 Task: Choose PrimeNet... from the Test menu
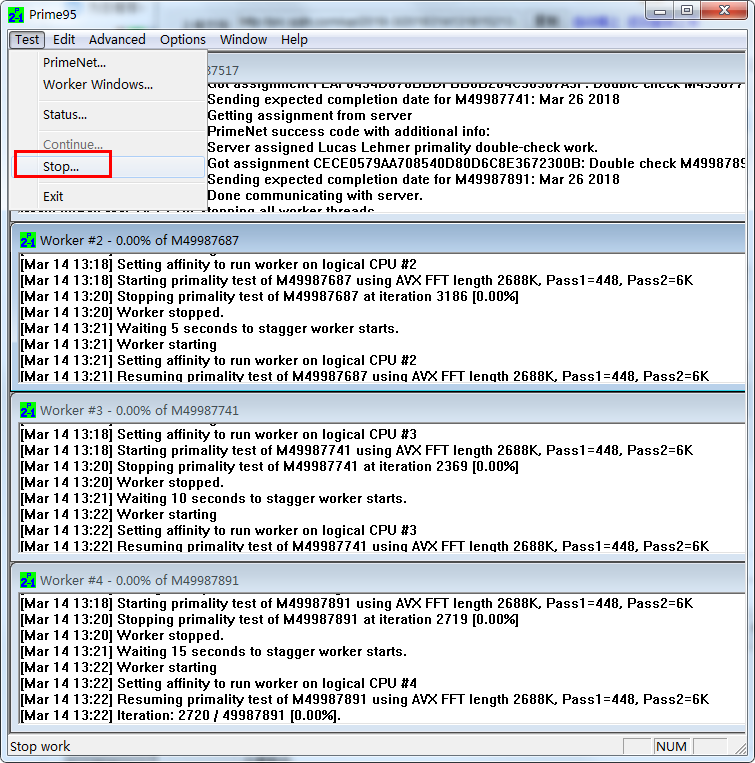tap(74, 62)
